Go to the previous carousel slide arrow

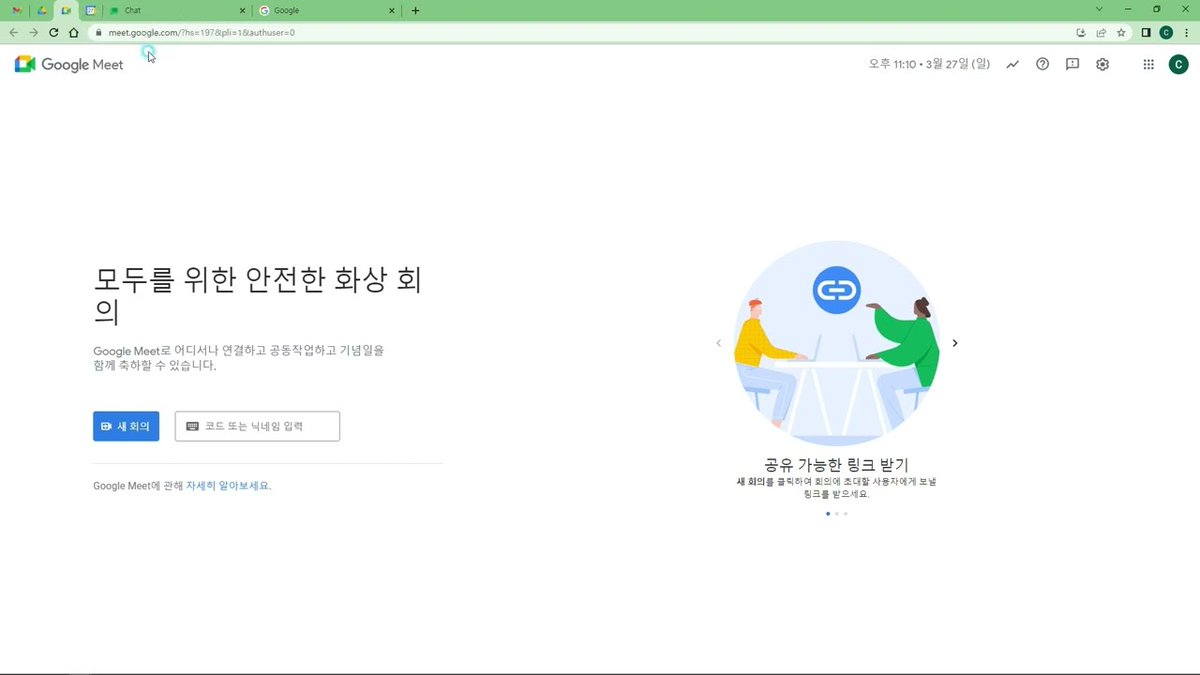(x=718, y=343)
